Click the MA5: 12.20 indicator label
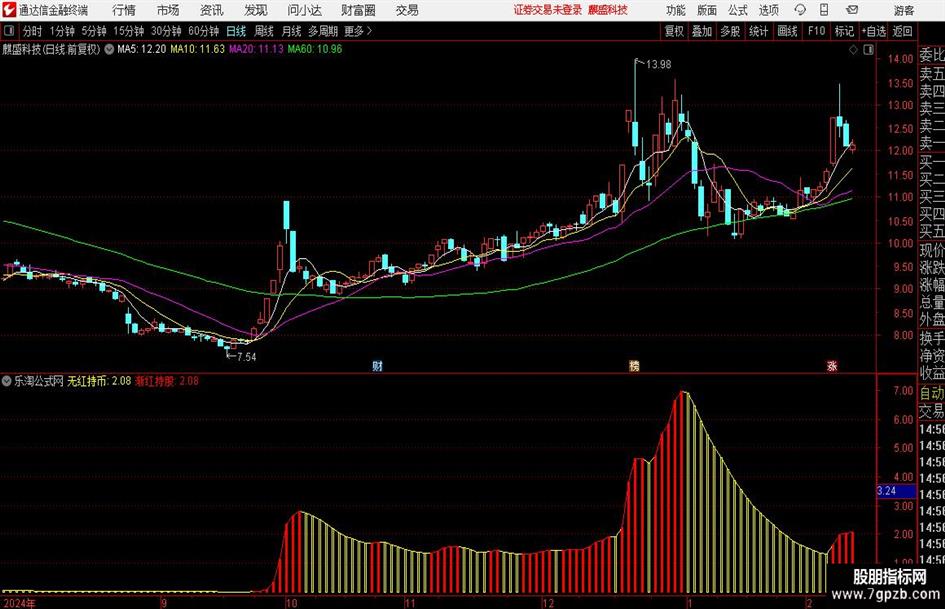This screenshot has width=945, height=609. pyautogui.click(x=142, y=49)
